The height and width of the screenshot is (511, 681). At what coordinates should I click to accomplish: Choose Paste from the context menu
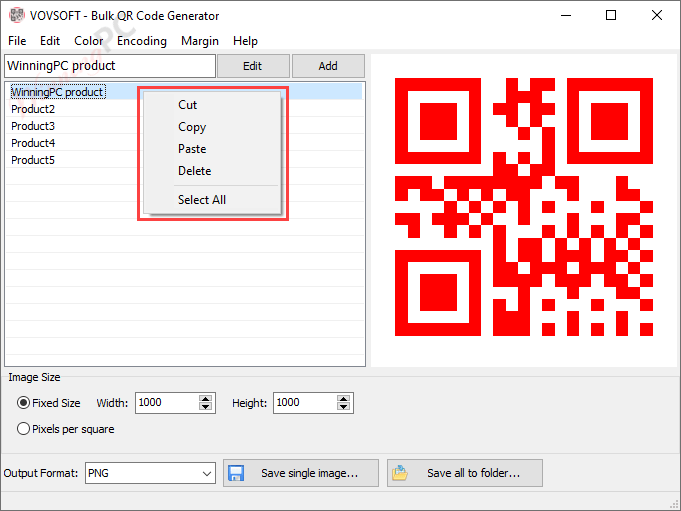point(213,149)
